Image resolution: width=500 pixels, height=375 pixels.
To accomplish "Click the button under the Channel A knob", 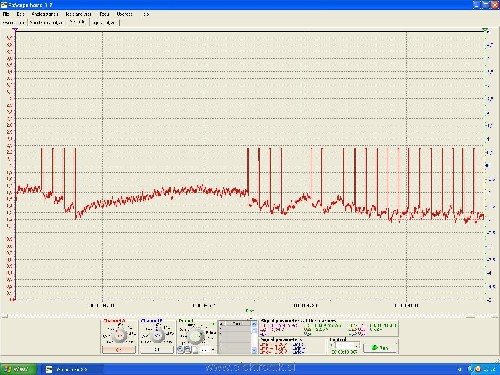I will click(x=119, y=349).
